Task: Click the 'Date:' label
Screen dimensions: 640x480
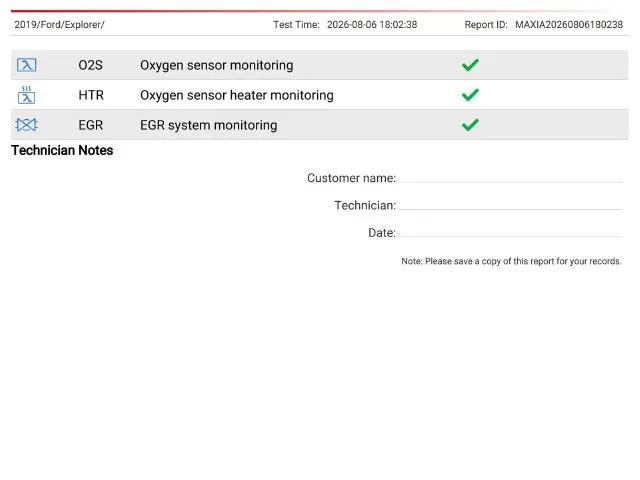Action: [382, 233]
